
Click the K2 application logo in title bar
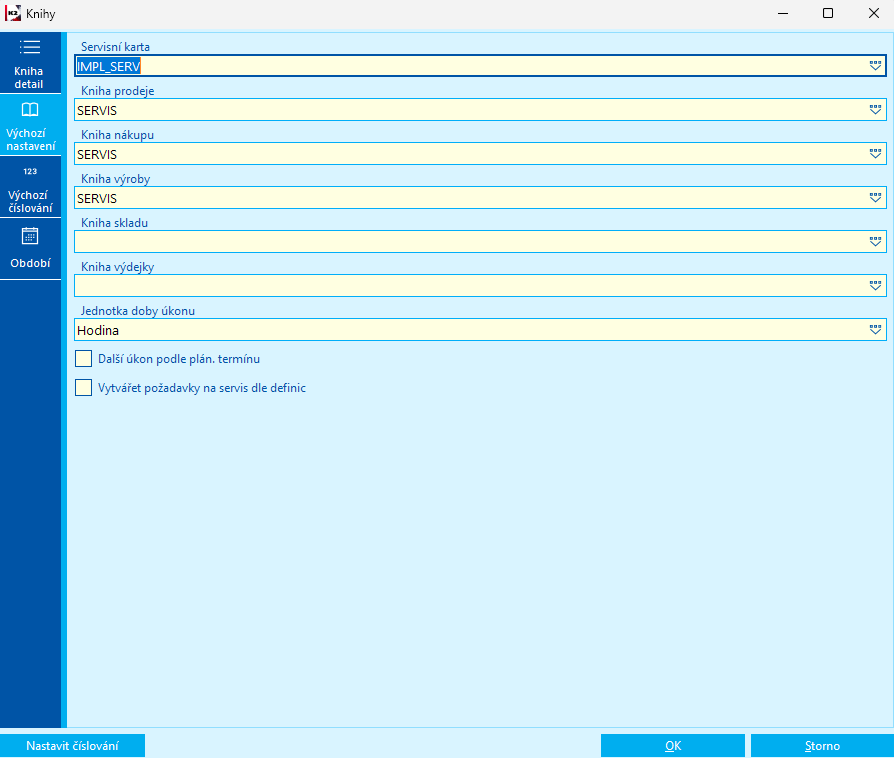[x=13, y=13]
